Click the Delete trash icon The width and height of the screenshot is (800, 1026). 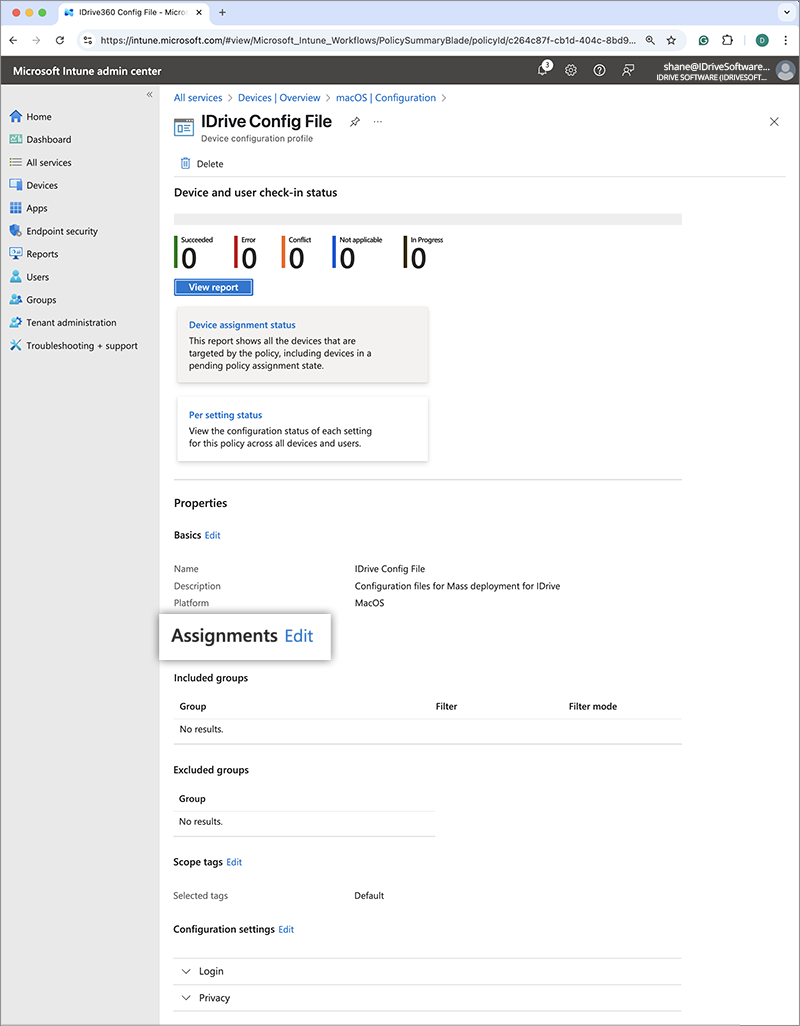185,164
